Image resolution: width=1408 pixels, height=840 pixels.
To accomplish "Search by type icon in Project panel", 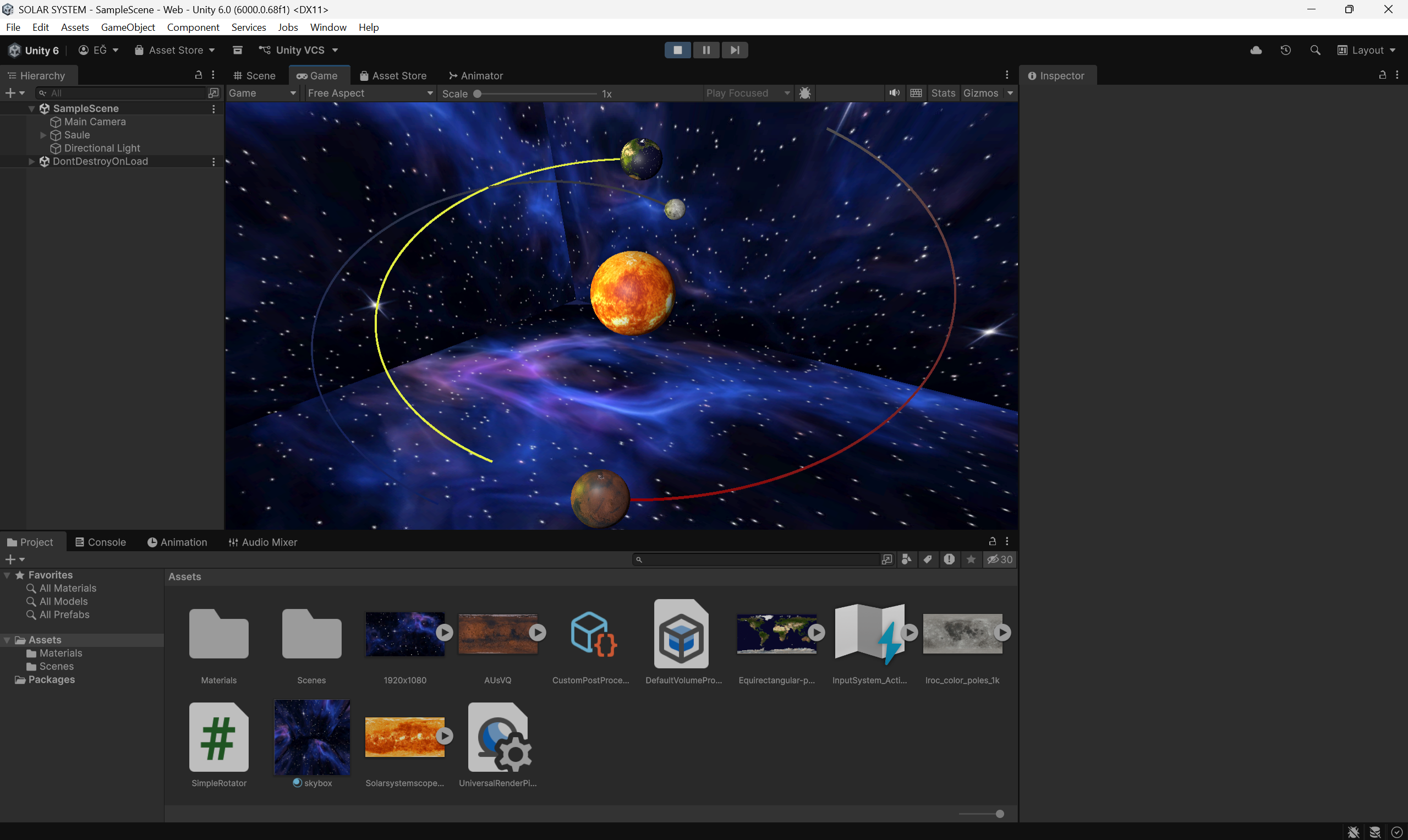I will point(906,559).
